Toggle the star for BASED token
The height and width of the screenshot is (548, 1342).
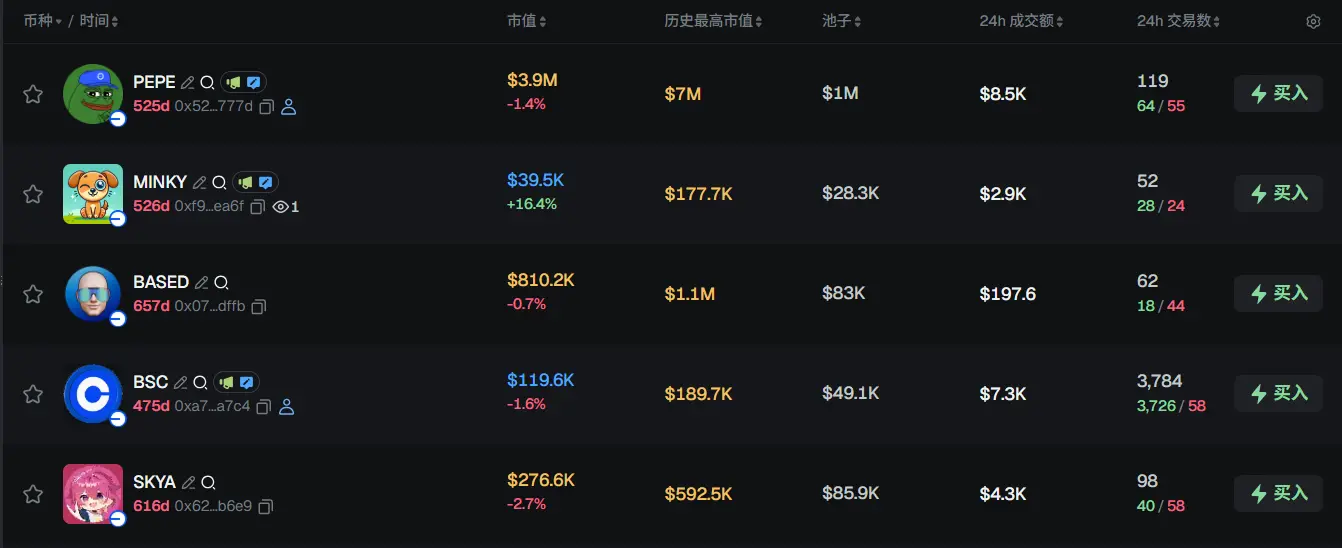point(33,294)
